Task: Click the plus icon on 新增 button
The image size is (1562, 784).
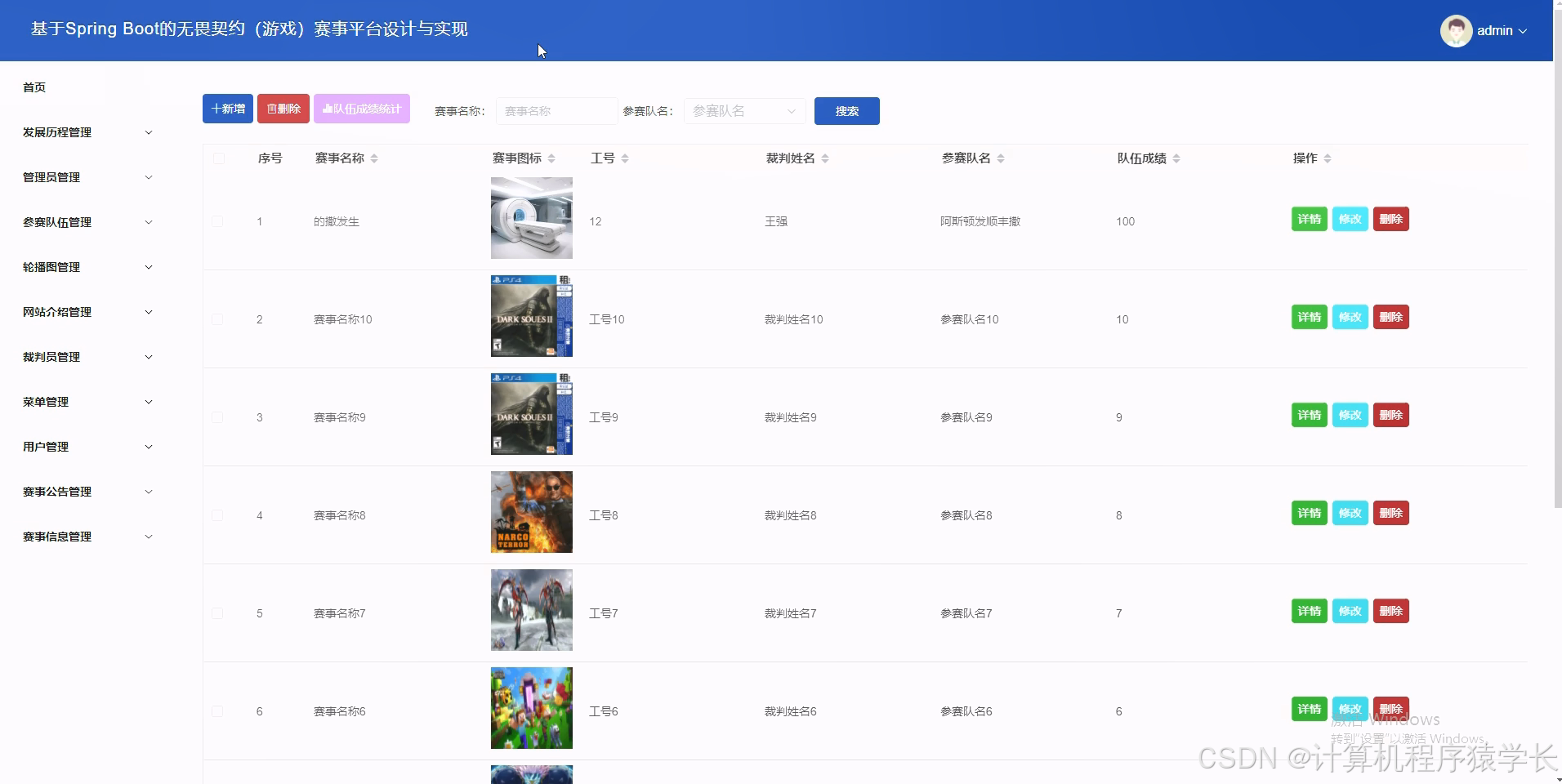Action: (x=215, y=108)
